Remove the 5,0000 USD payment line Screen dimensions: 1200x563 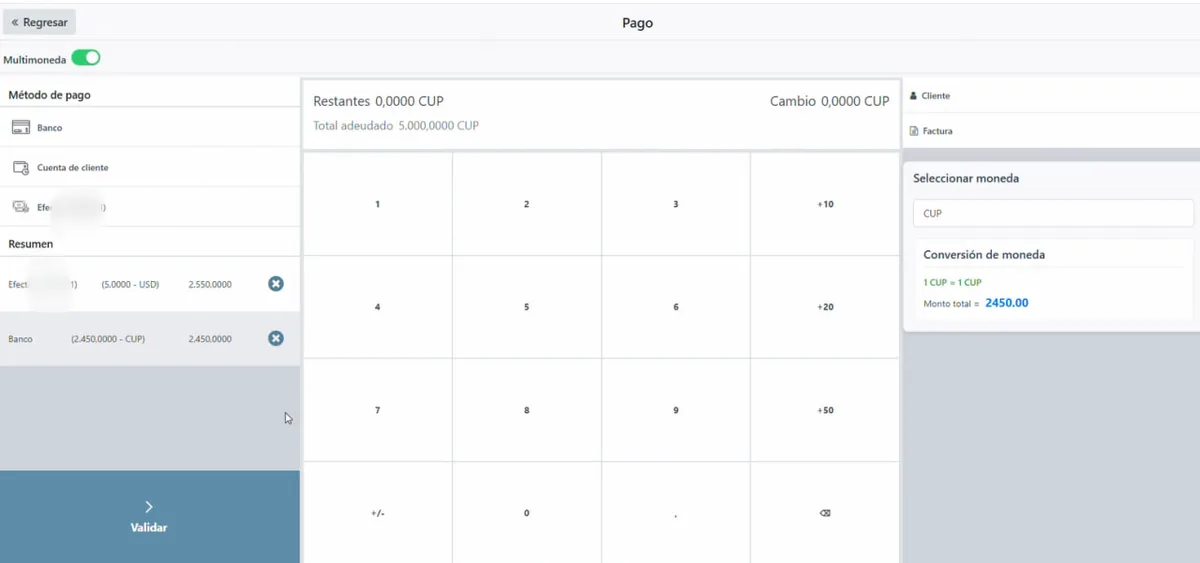tap(276, 284)
